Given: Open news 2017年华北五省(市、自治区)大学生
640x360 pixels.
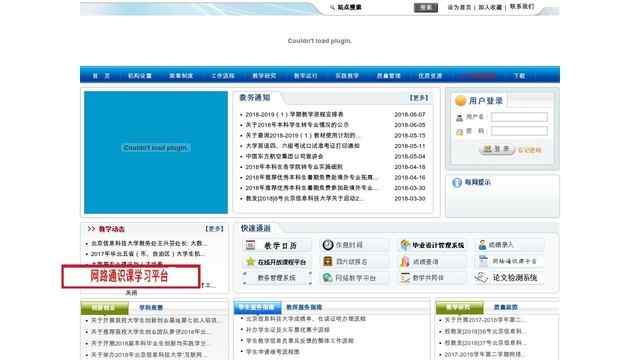Looking at the screenshot, I should coord(148,254).
